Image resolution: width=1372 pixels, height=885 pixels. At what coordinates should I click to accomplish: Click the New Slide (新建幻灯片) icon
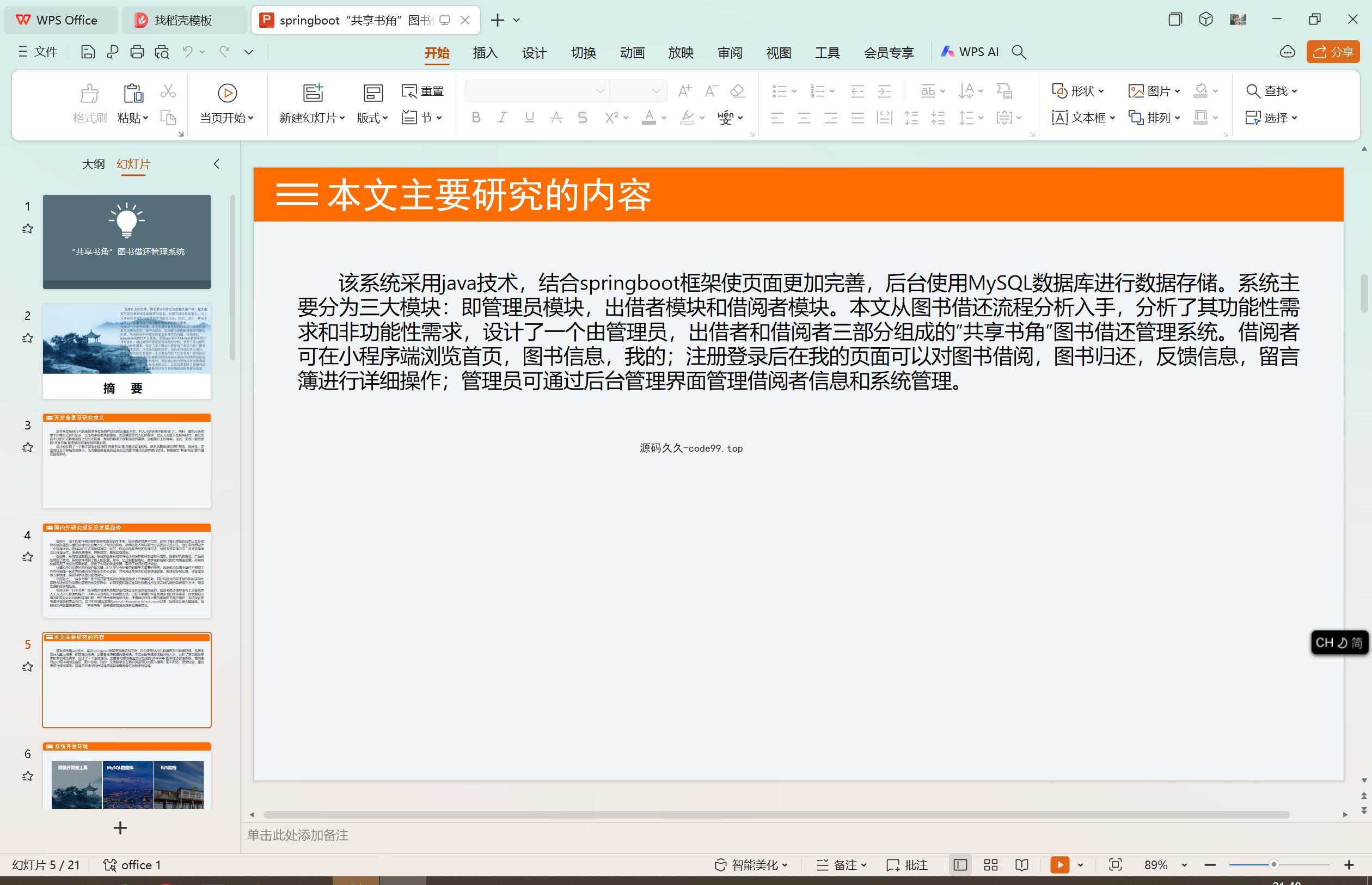coord(313,93)
